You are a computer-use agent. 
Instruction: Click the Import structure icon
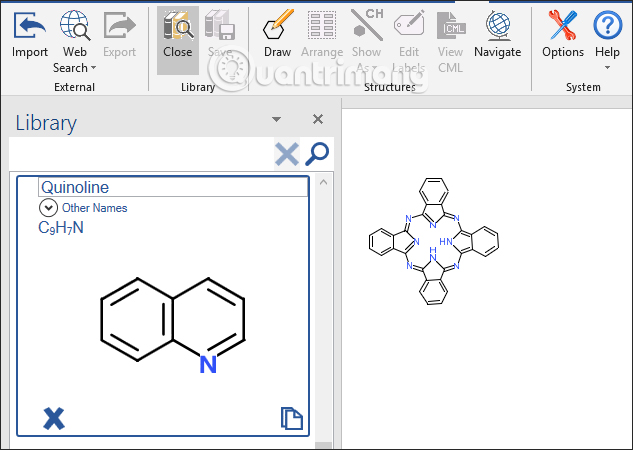29,26
